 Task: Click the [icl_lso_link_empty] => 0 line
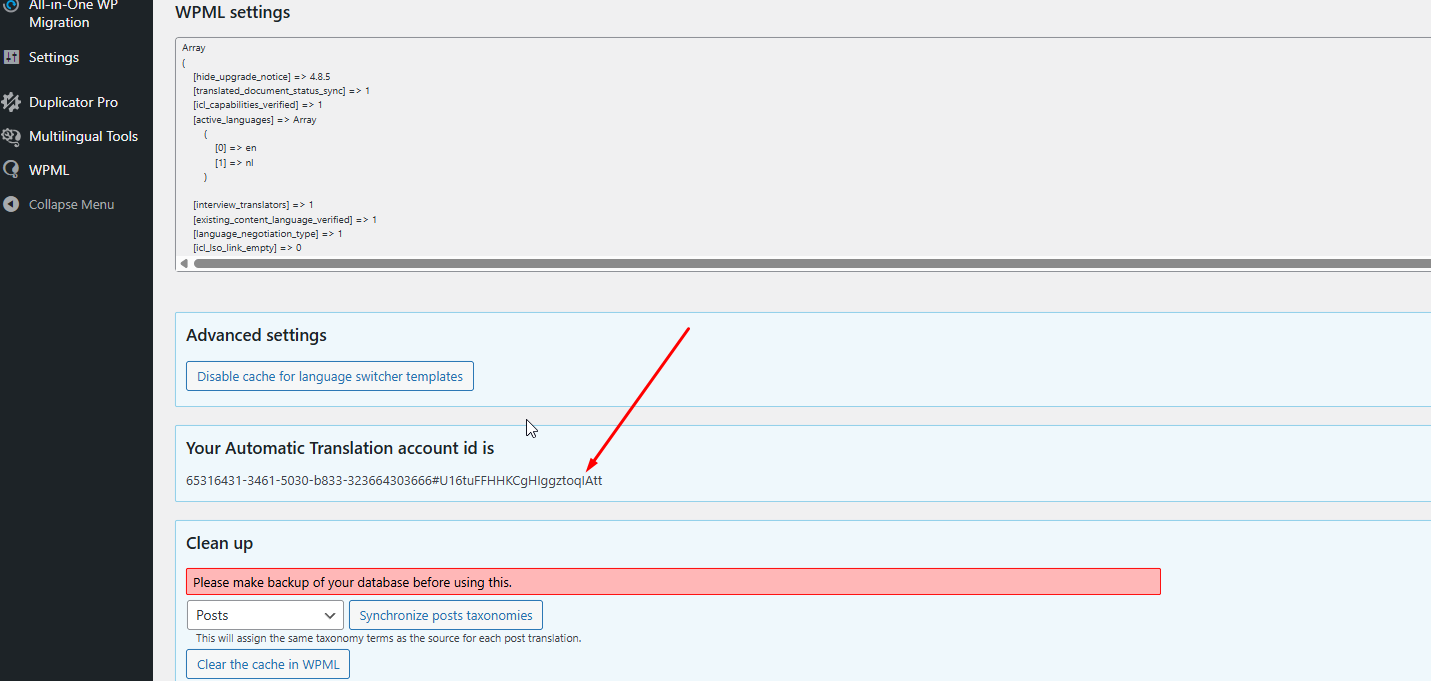click(247, 247)
